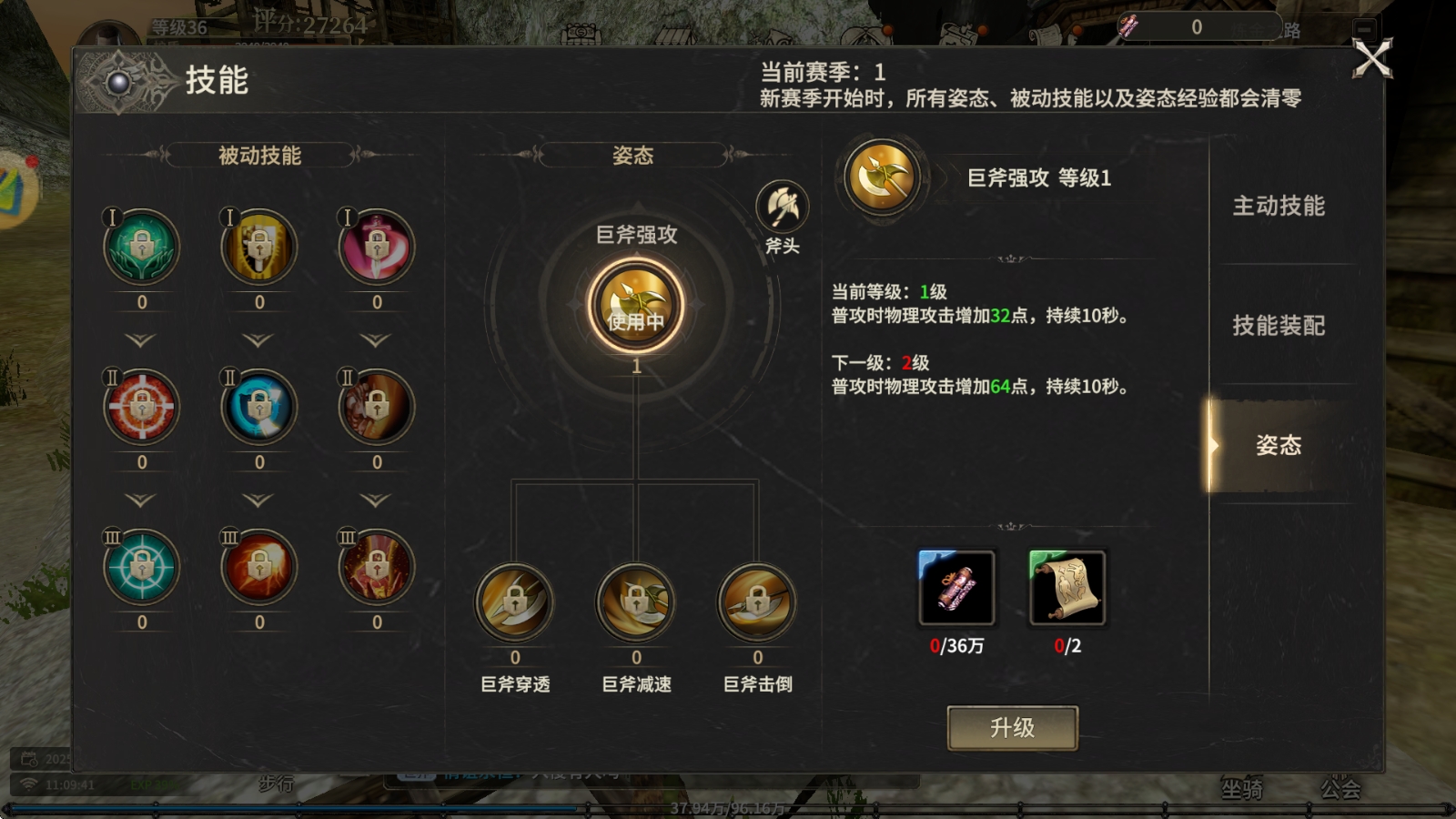Click the 升级 upgrade button

pos(1013,728)
